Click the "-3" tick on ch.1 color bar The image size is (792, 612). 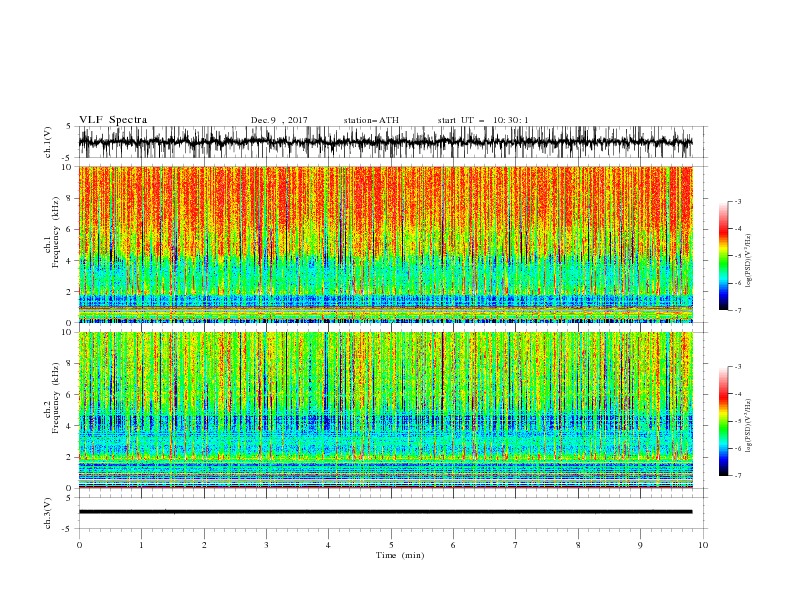tap(738, 201)
